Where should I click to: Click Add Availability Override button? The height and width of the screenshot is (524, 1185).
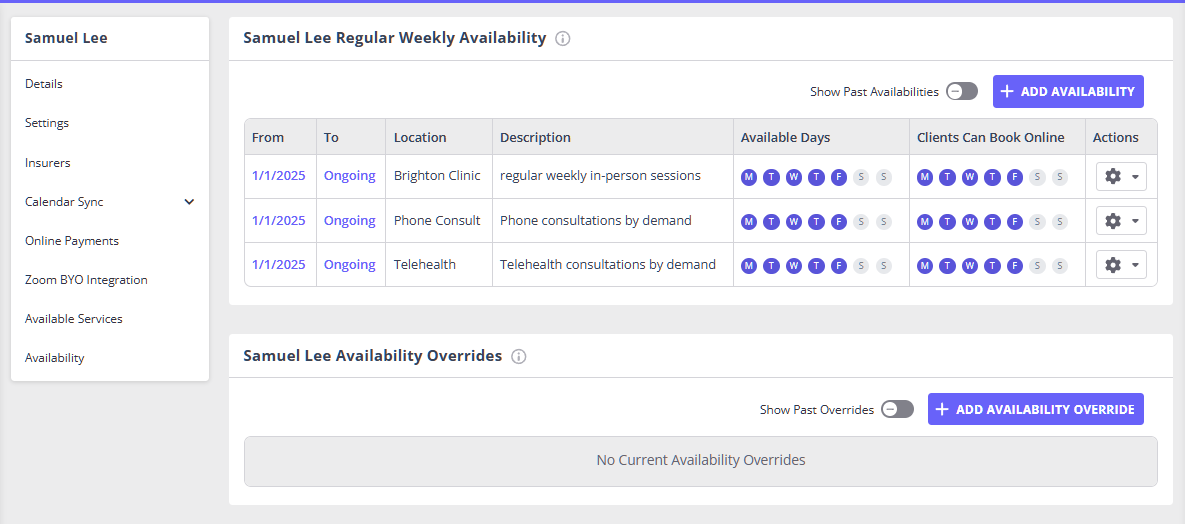point(1035,409)
